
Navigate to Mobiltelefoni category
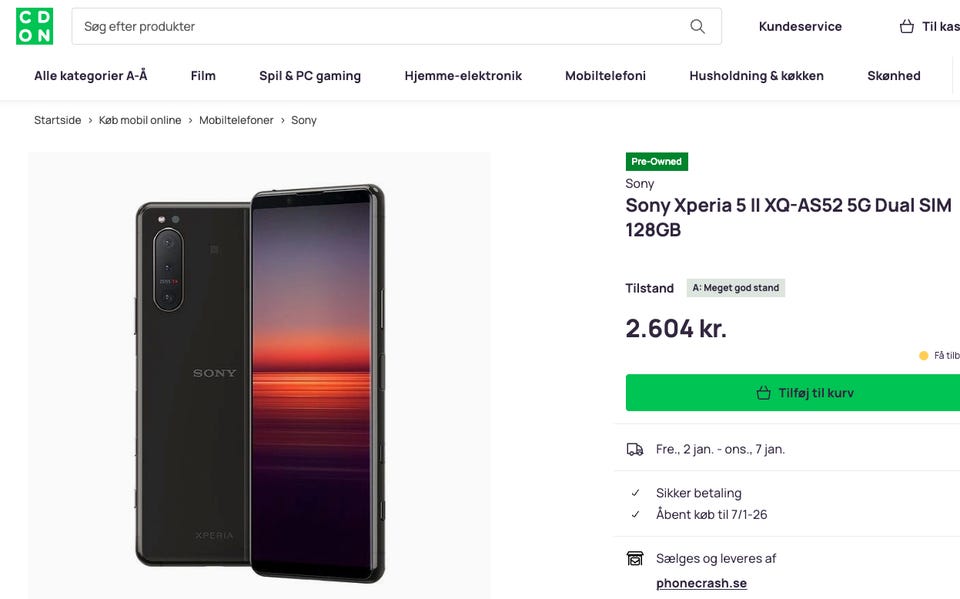605,76
